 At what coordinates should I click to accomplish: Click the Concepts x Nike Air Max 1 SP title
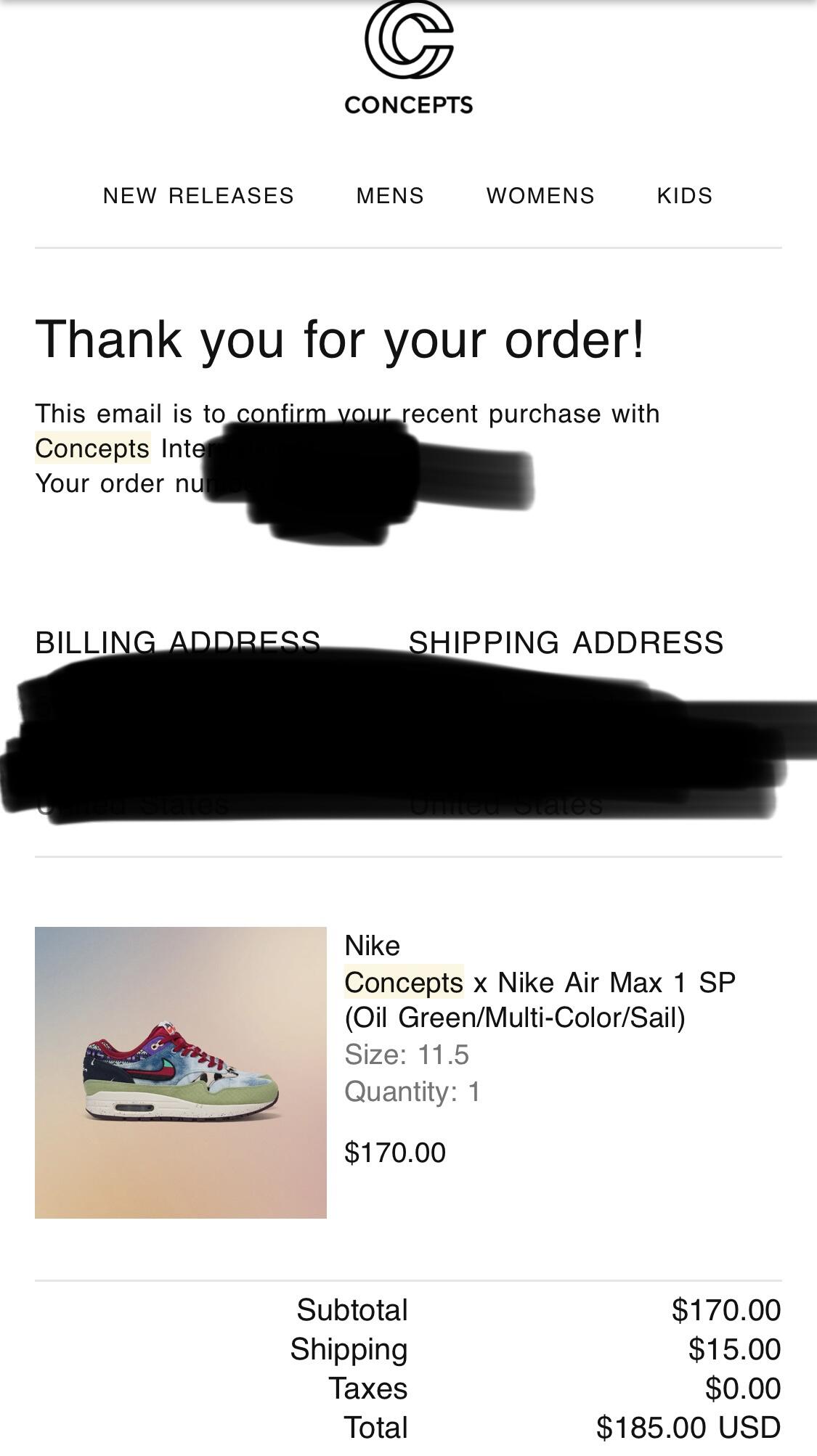[x=540, y=983]
